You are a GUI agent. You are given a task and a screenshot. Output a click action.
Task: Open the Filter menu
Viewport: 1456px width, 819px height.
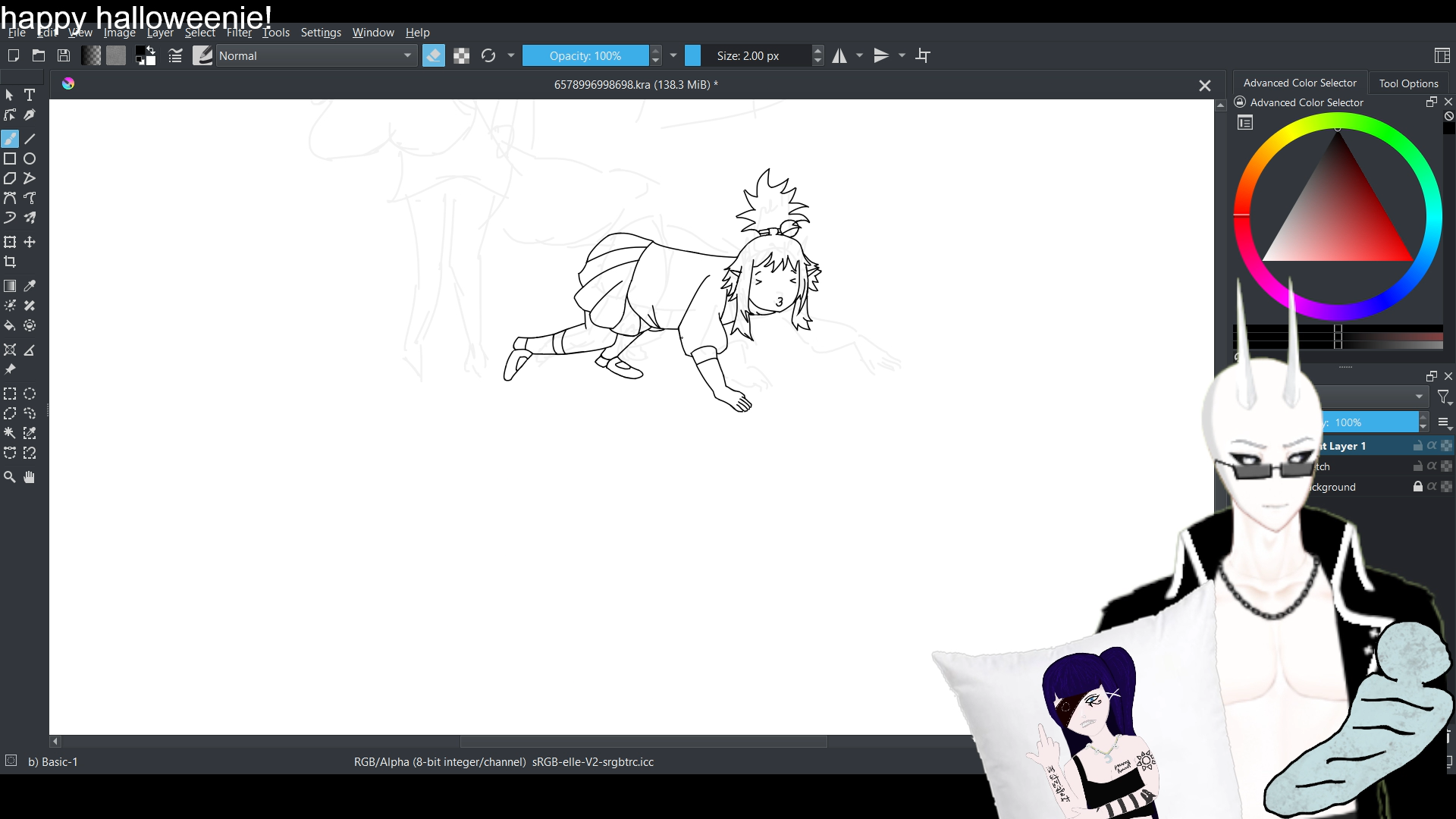pos(239,33)
